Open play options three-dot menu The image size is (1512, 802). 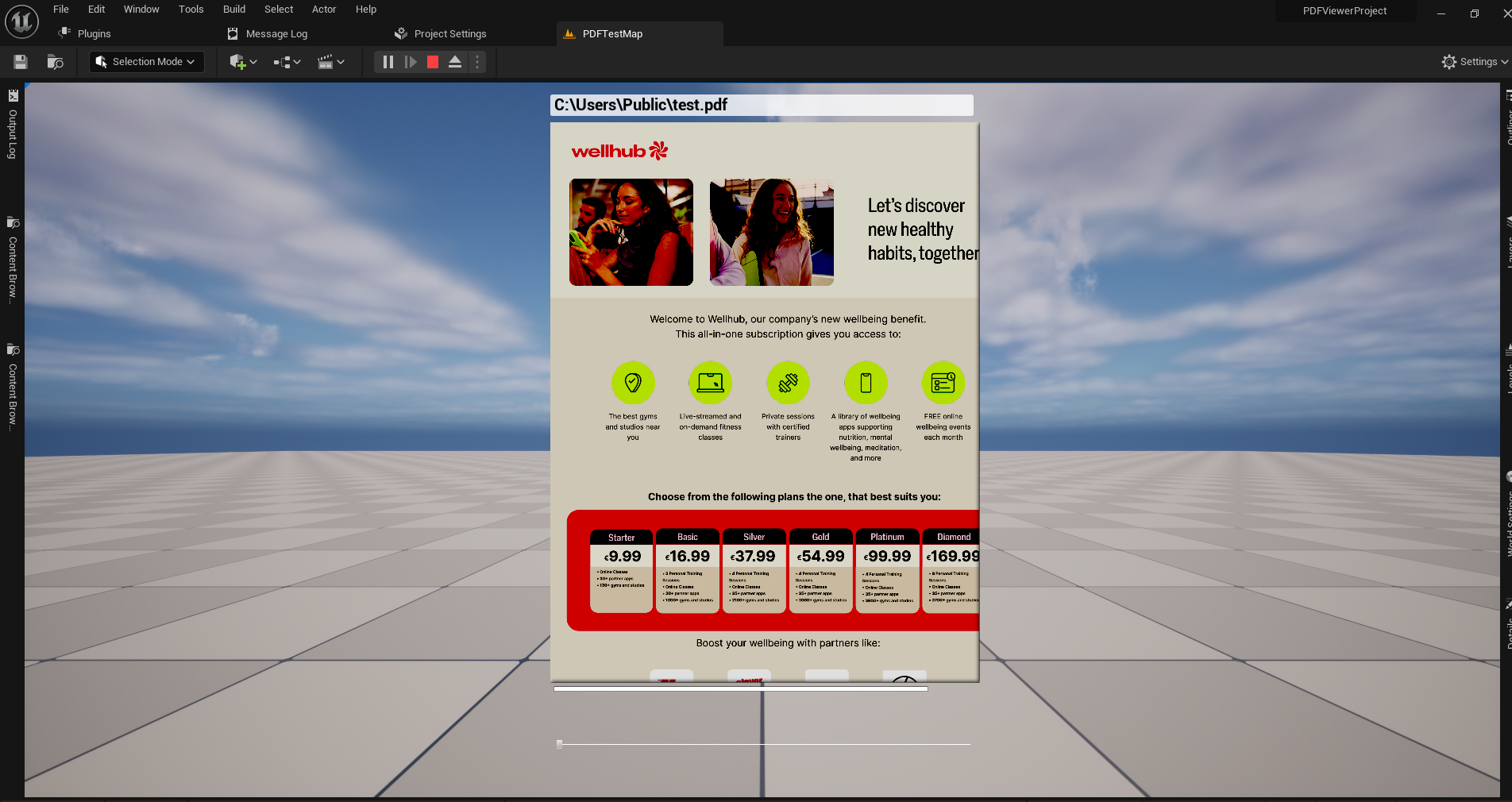pyautogui.click(x=477, y=62)
